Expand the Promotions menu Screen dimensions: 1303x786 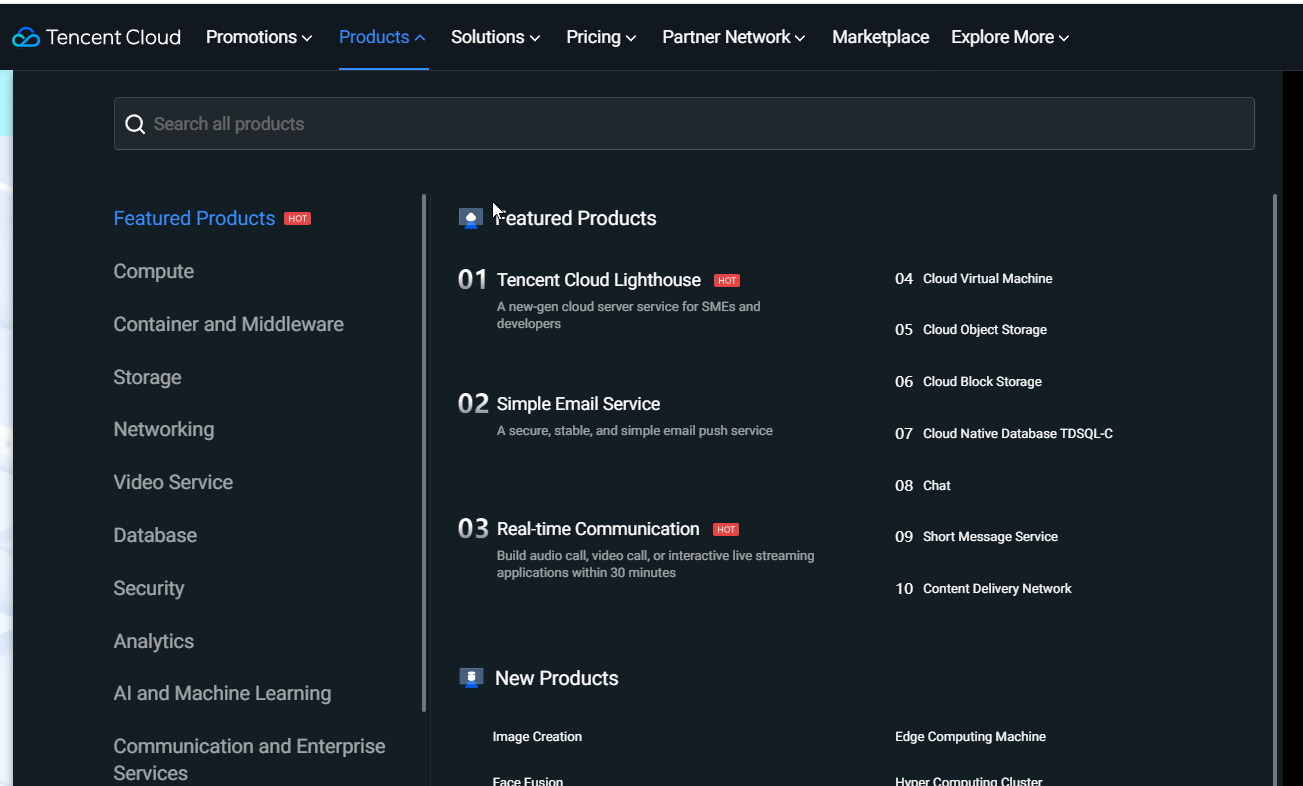[259, 37]
